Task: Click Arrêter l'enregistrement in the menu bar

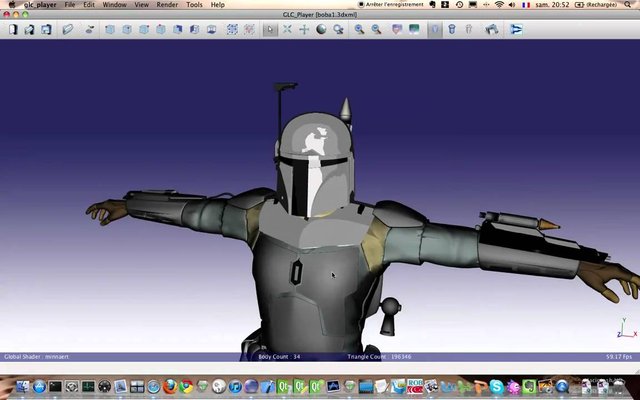Action: coord(391,4)
